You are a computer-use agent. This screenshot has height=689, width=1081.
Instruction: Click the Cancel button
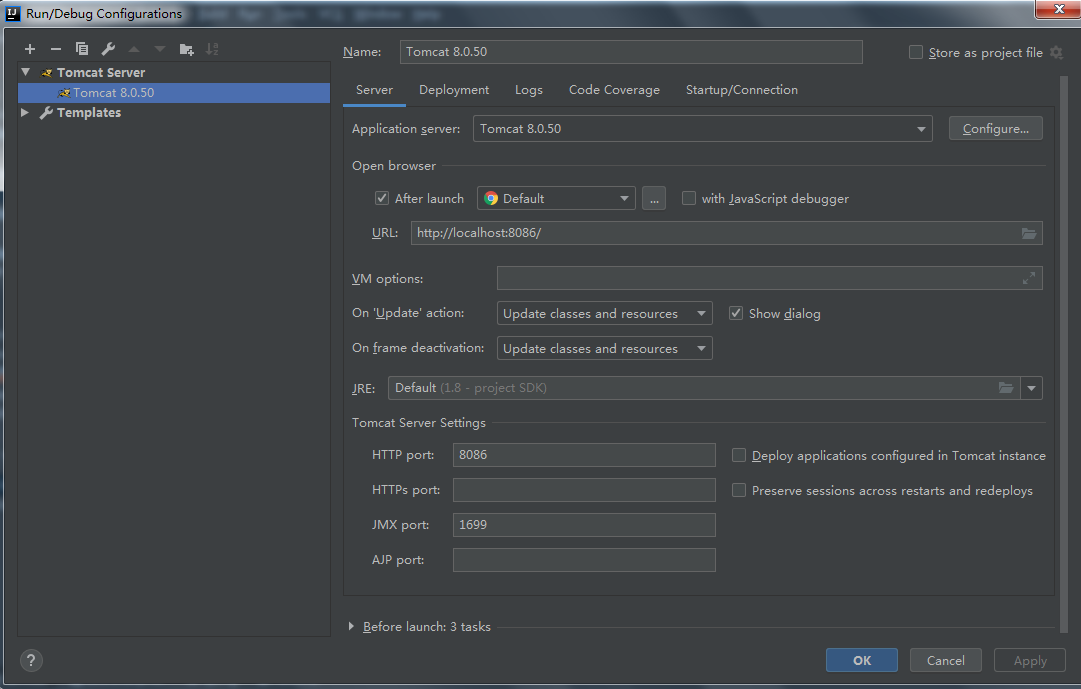[x=946, y=660]
